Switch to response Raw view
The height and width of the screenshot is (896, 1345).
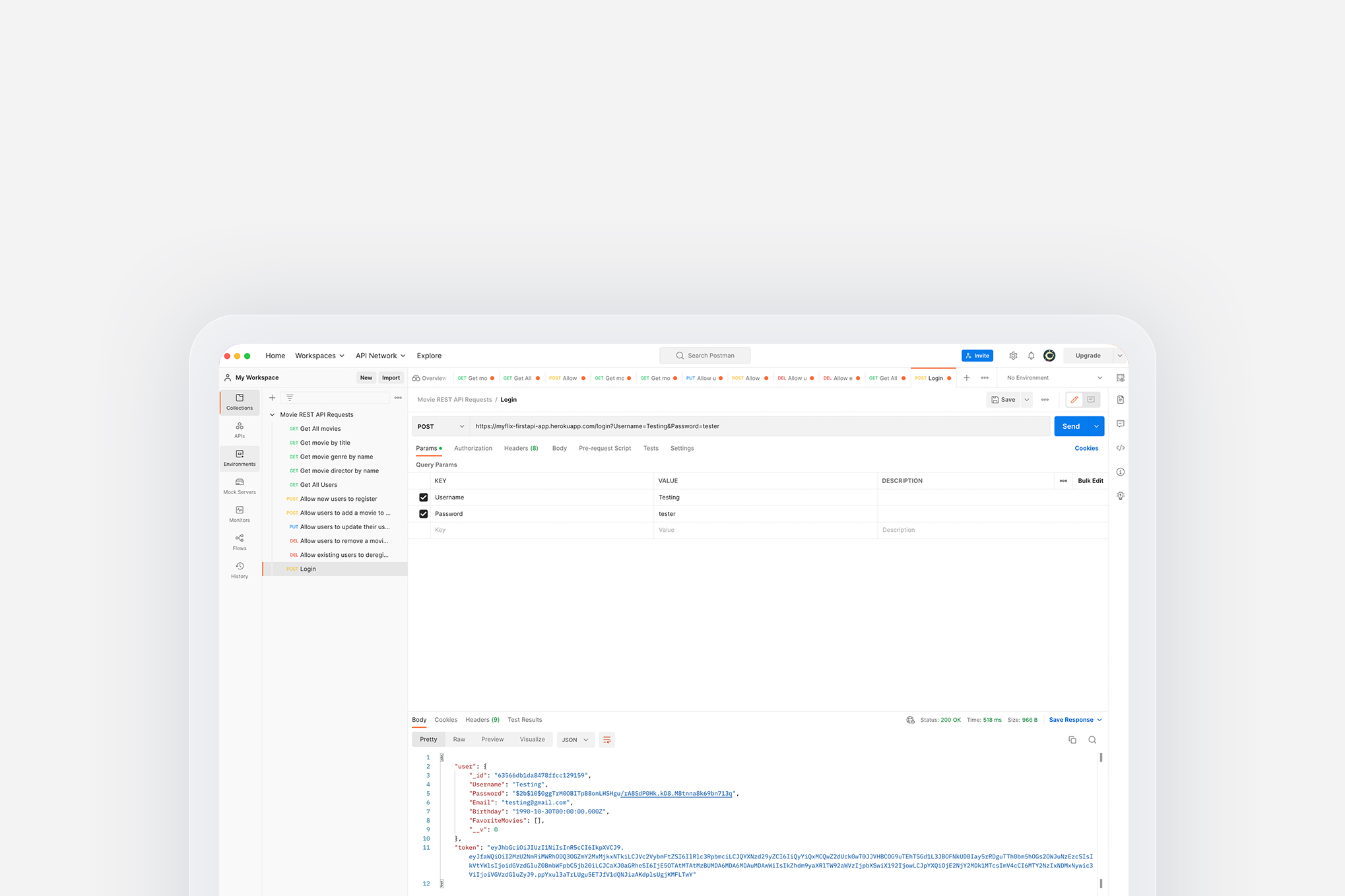(x=459, y=740)
